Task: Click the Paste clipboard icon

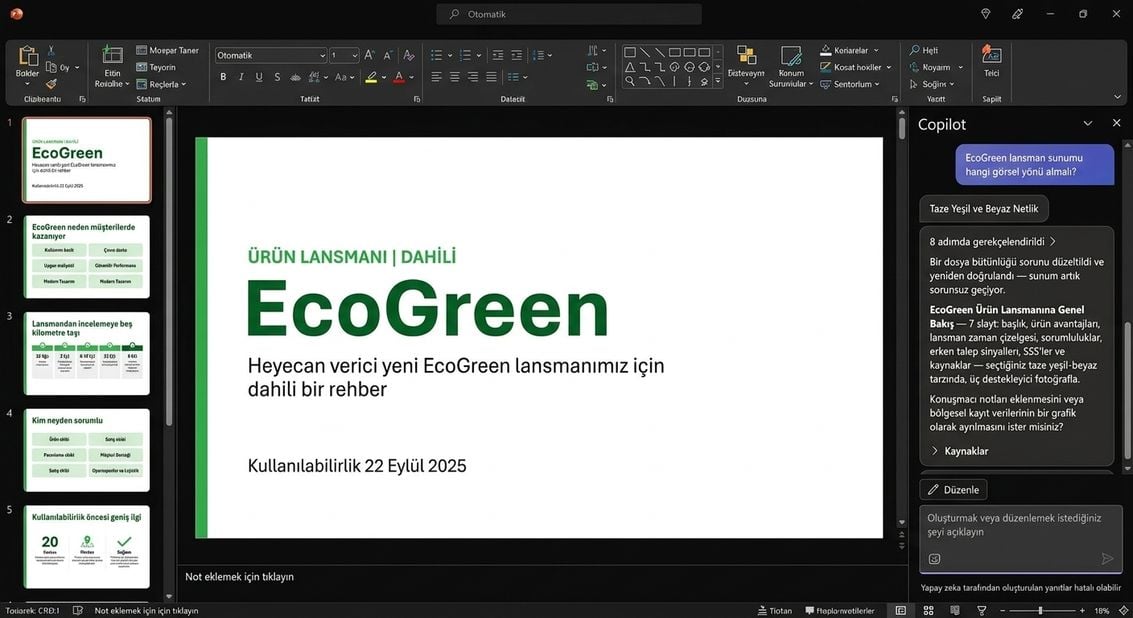Action: [27, 56]
